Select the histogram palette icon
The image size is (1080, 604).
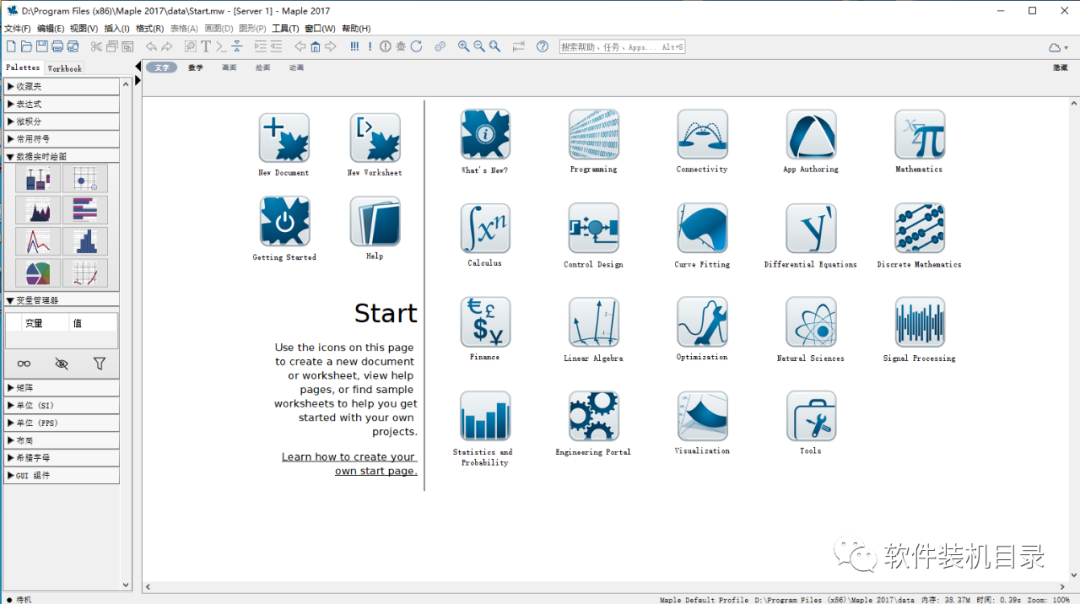(x=85, y=242)
